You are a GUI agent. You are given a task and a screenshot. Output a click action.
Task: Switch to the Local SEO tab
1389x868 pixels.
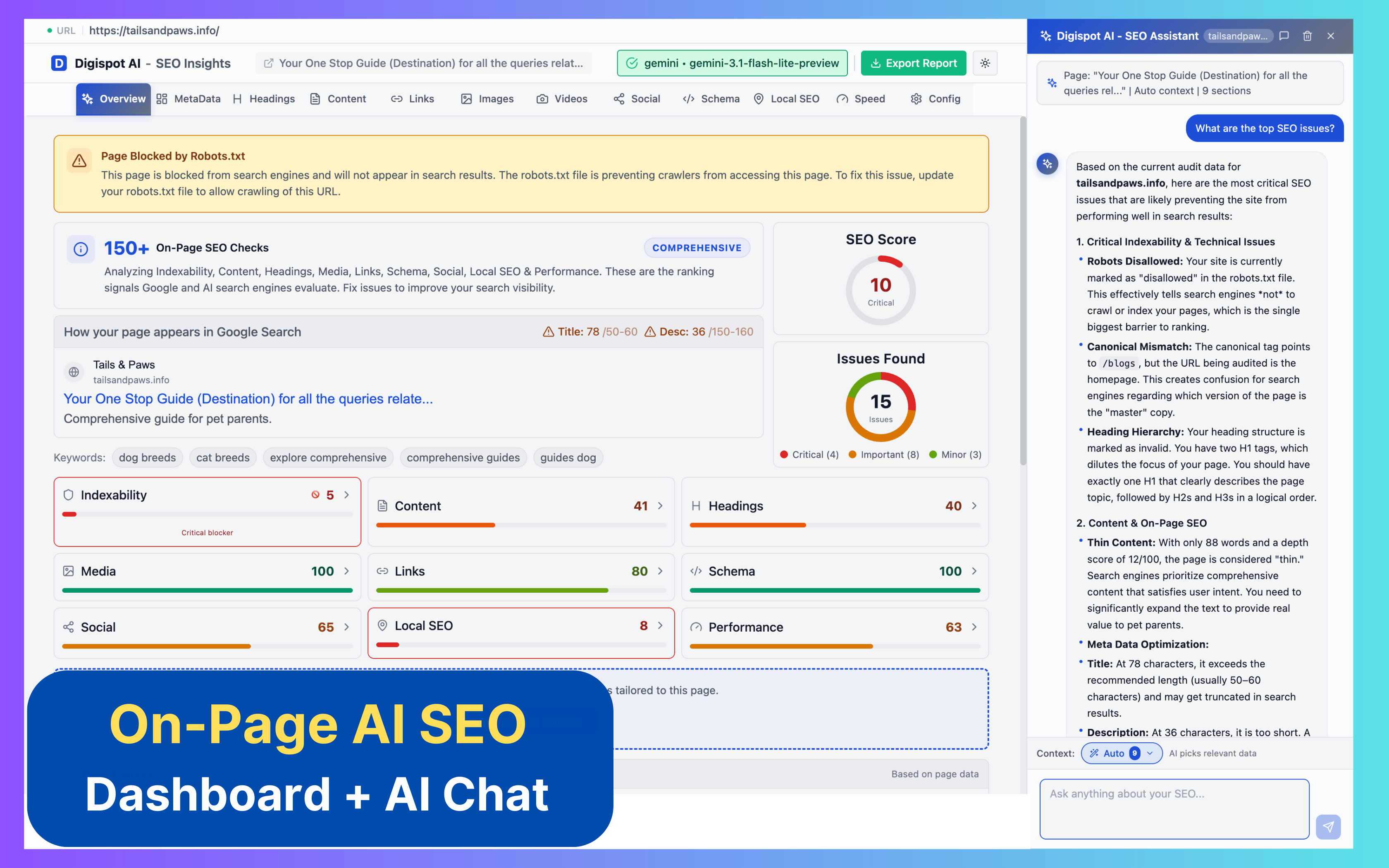[x=787, y=98]
